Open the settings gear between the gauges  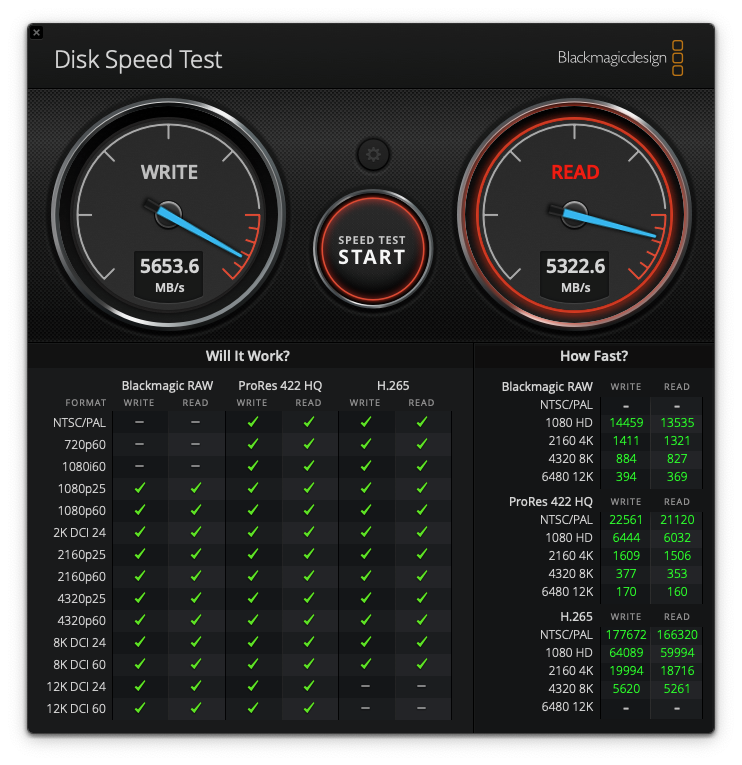(x=373, y=155)
